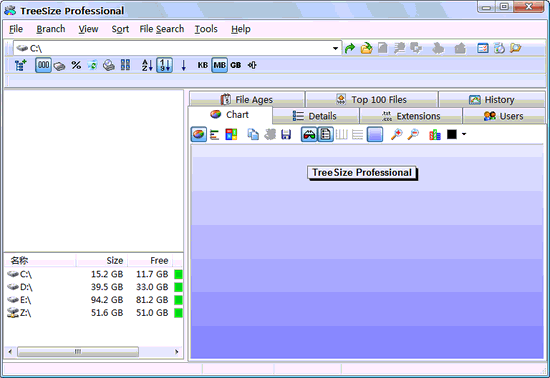Open the select folder icon
550x378 pixels.
coord(366,48)
